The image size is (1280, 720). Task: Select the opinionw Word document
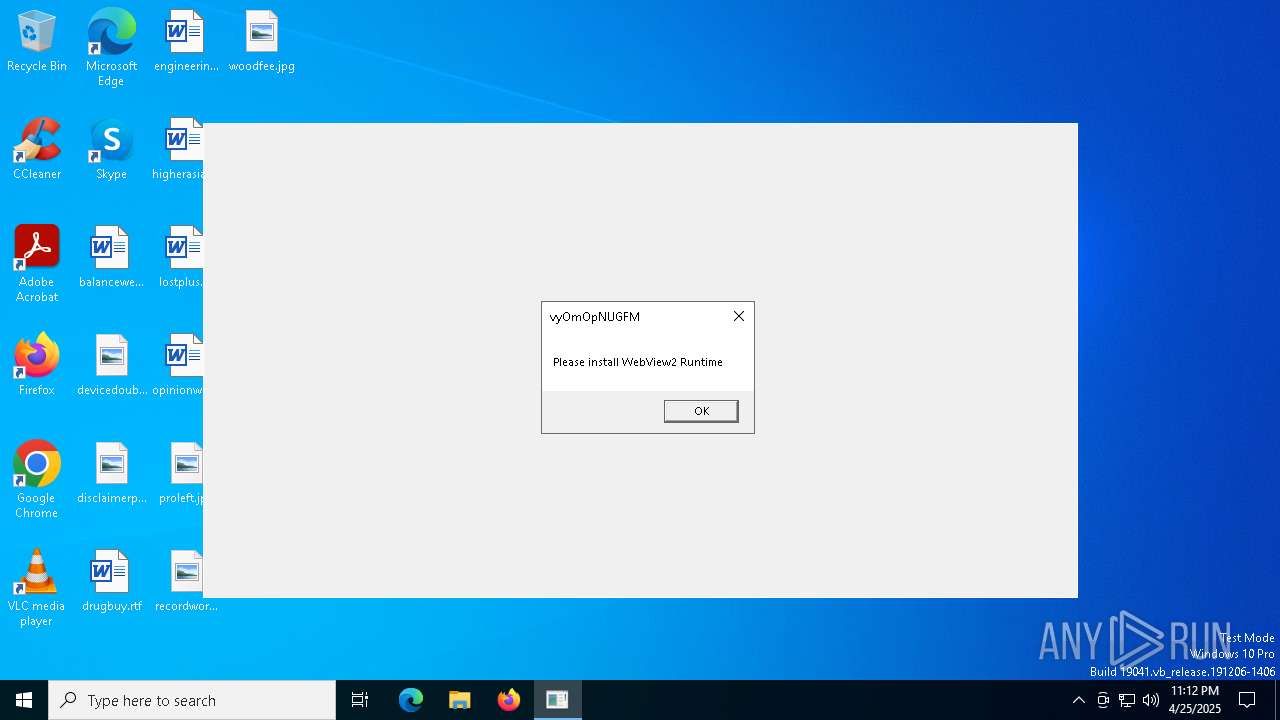[178, 366]
